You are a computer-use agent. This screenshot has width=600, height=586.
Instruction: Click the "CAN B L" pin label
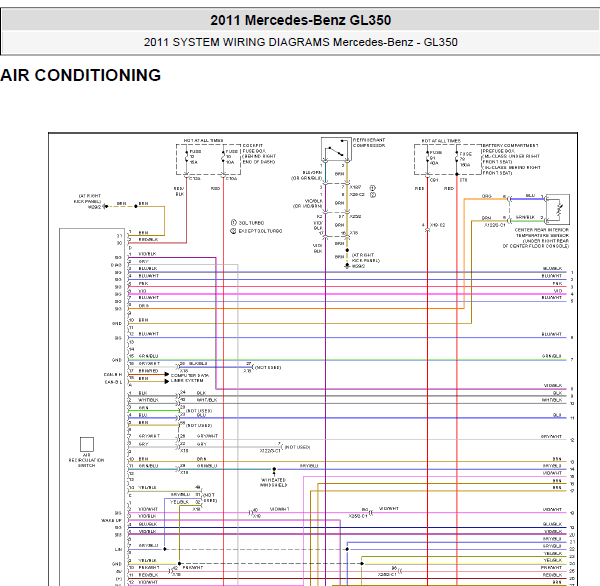coord(113,382)
